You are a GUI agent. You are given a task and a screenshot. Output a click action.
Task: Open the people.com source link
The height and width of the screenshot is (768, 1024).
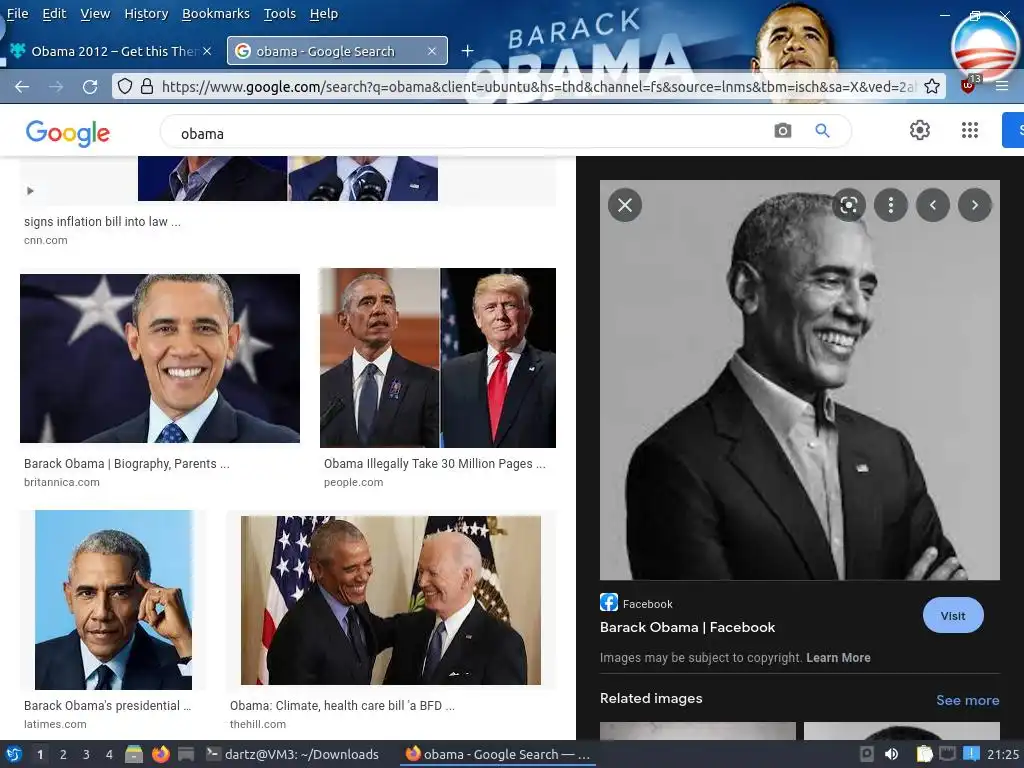[x=353, y=483]
